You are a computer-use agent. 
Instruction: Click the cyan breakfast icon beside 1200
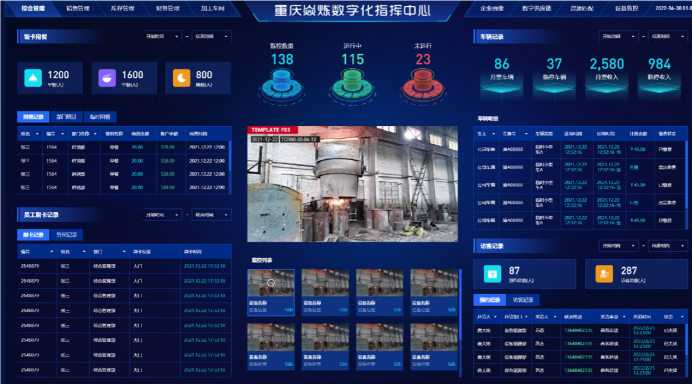(33, 78)
